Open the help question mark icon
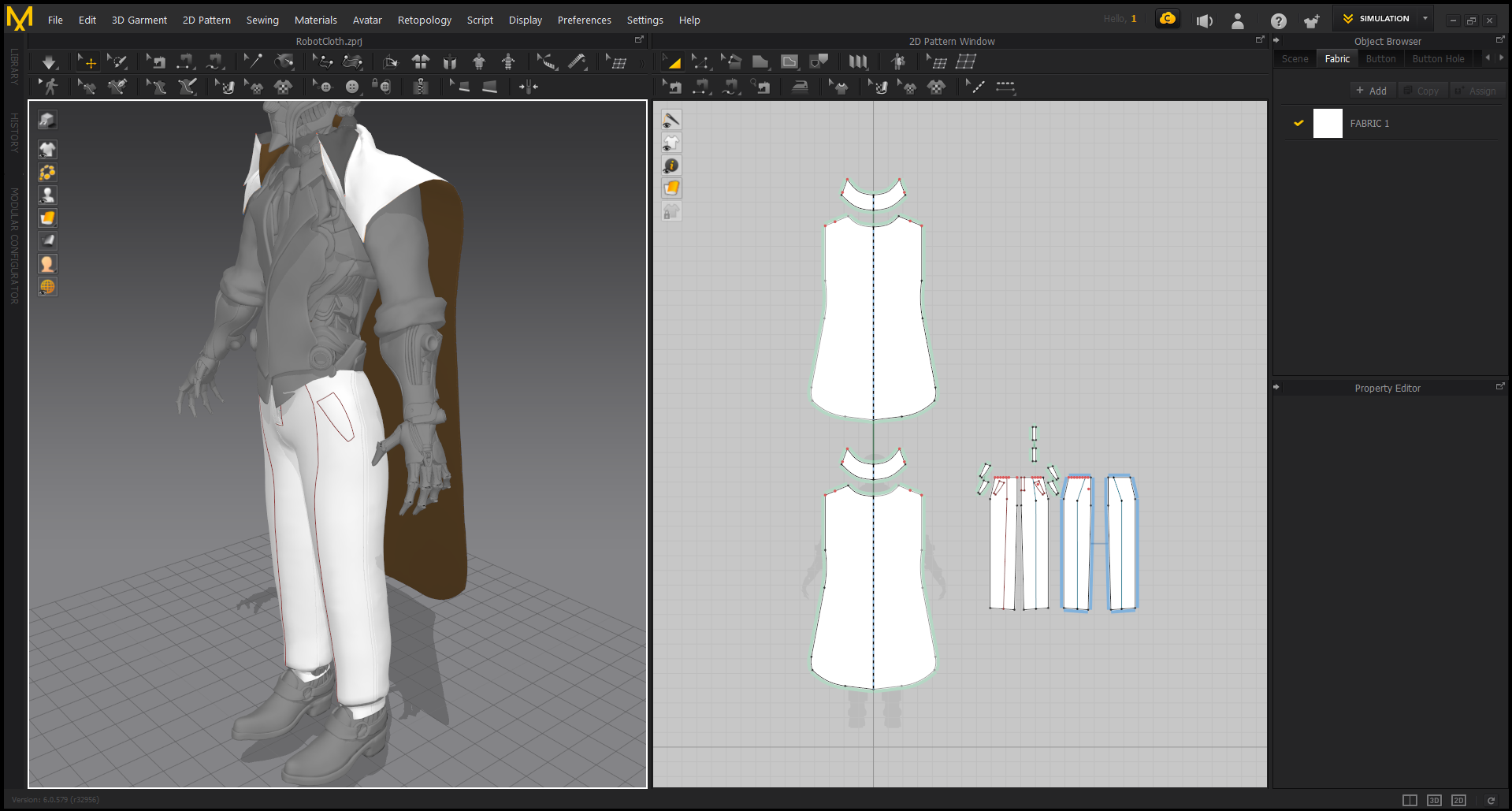 (1278, 20)
